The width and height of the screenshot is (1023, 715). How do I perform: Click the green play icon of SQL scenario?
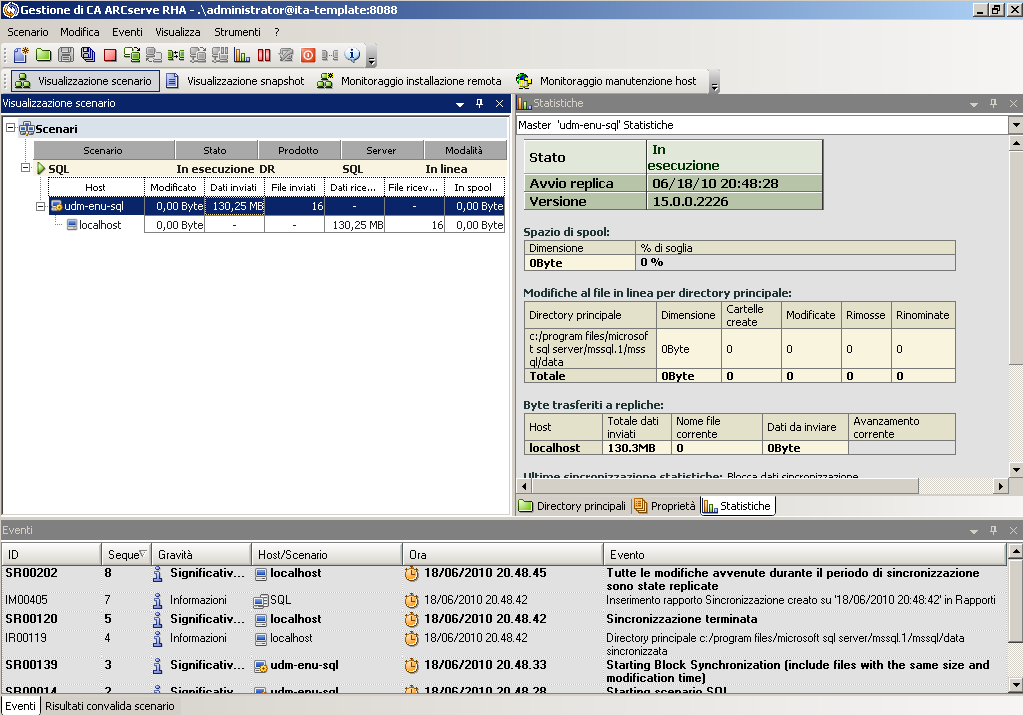click(x=41, y=168)
